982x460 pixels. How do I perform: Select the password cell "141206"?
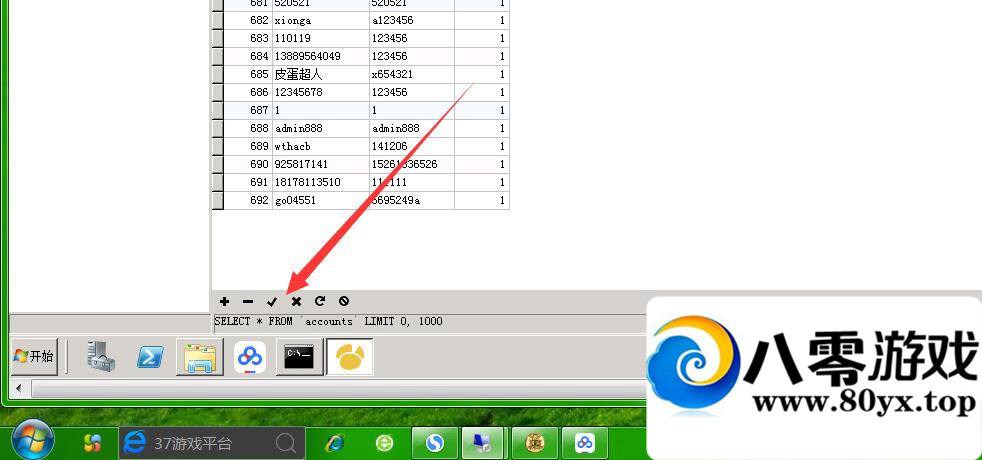[411, 146]
